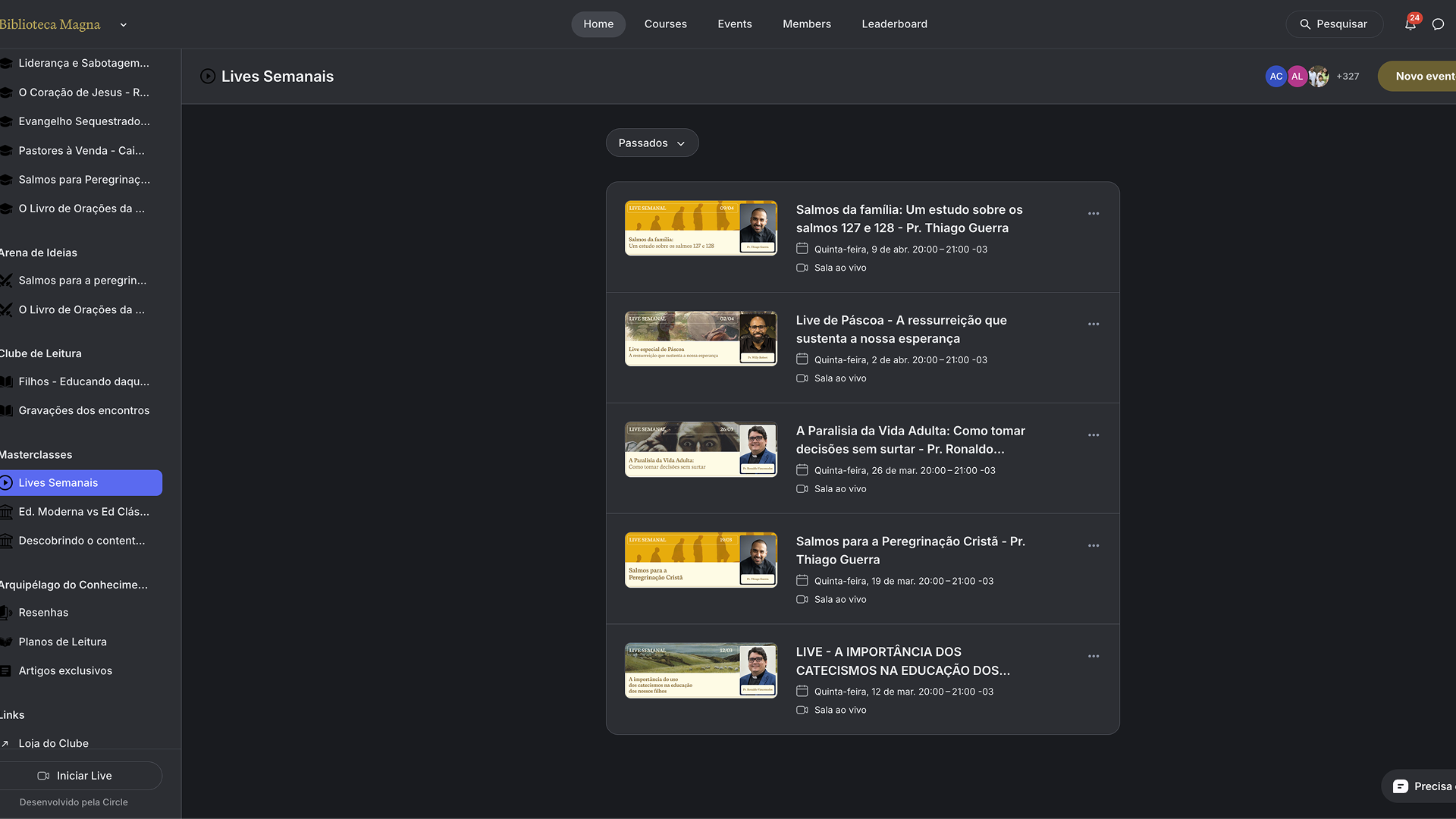Screen dimensions: 1456x819
Task: Click the AC member avatar
Action: coord(1276,77)
